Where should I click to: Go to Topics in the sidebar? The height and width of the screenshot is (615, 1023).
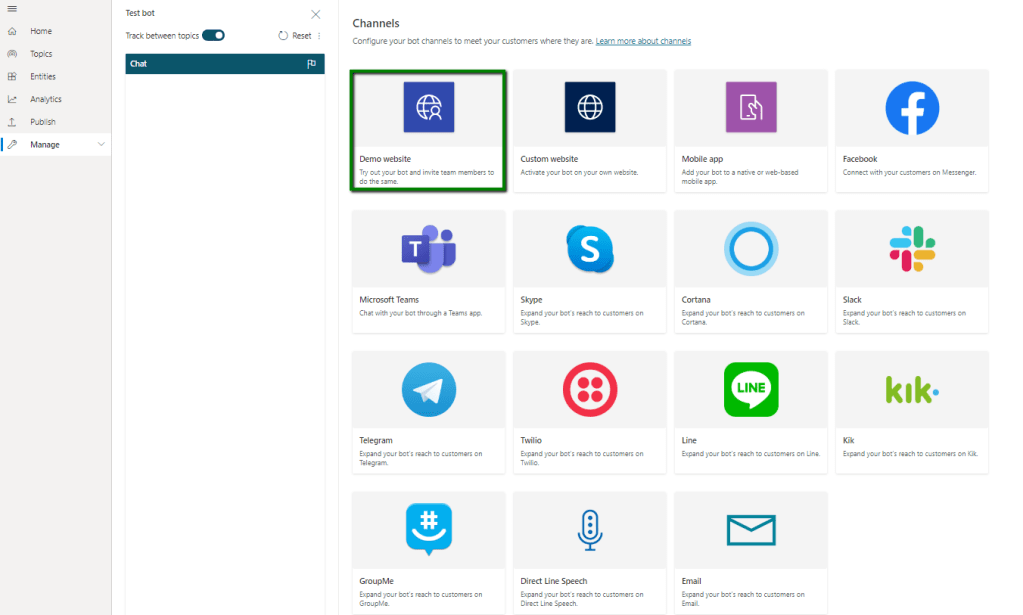(x=41, y=54)
